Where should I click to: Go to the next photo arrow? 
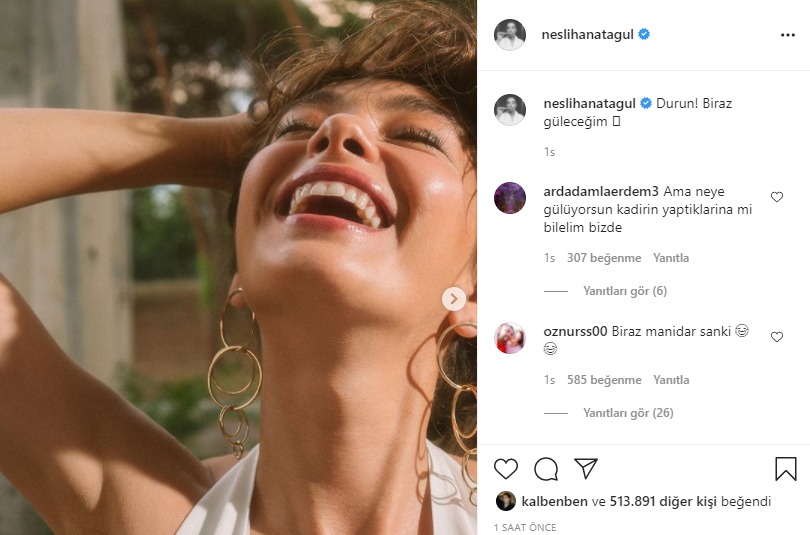tap(454, 298)
